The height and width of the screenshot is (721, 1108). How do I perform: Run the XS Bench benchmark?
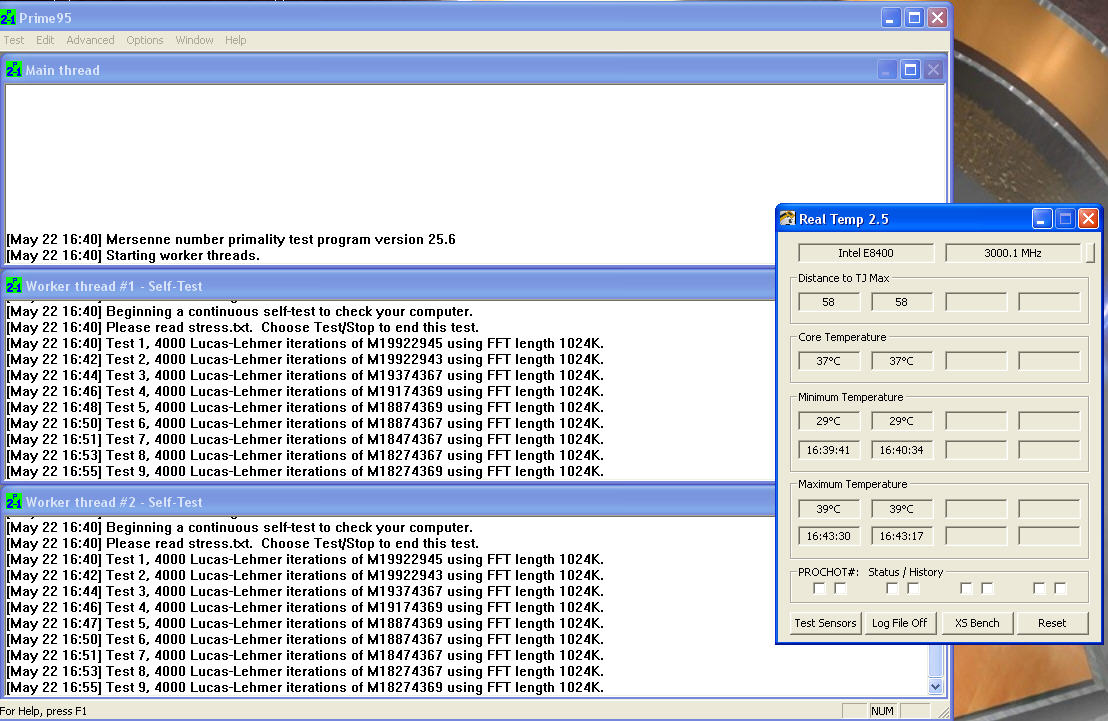[x=977, y=623]
